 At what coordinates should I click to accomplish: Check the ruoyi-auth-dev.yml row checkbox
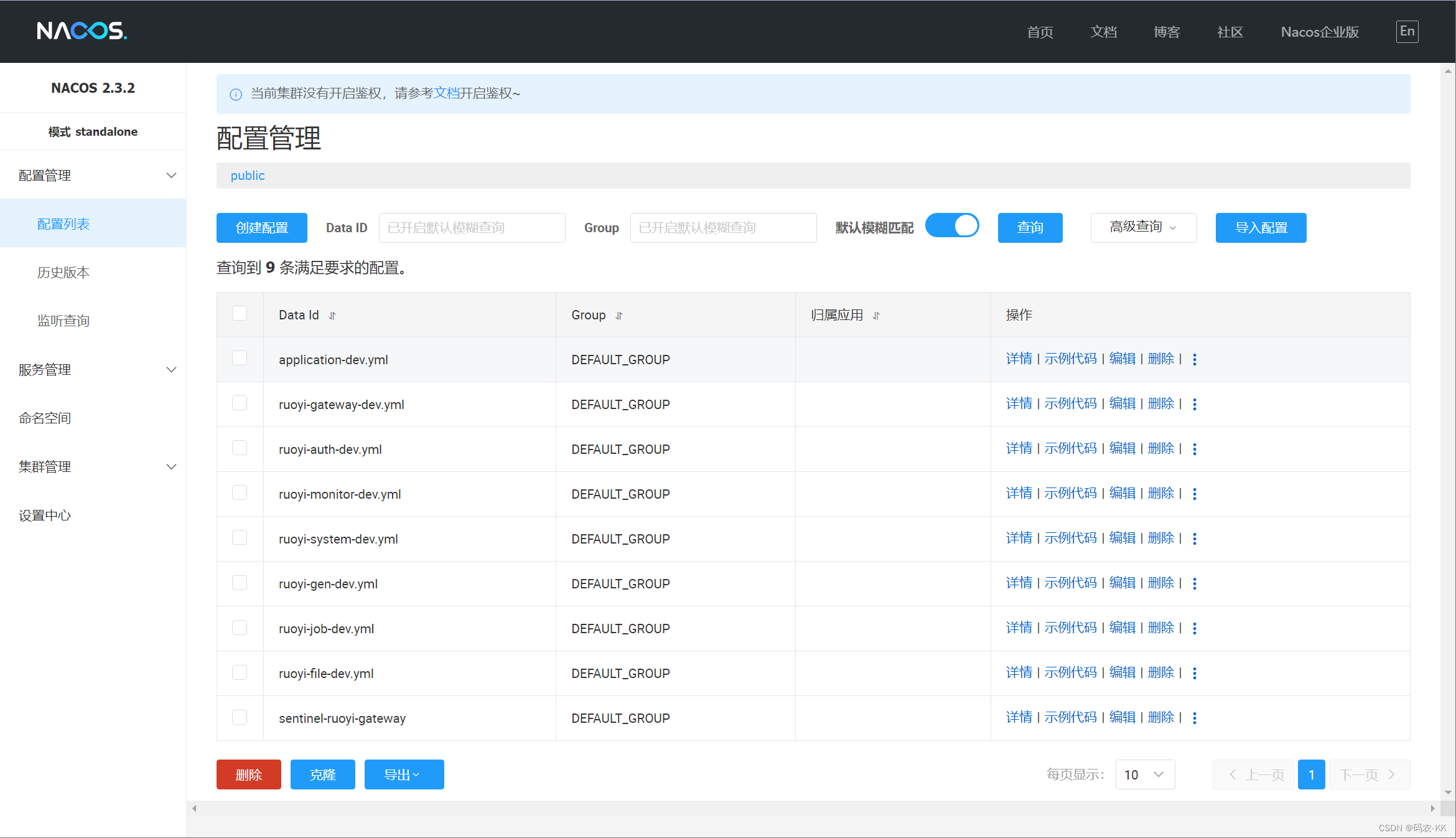[x=240, y=448]
